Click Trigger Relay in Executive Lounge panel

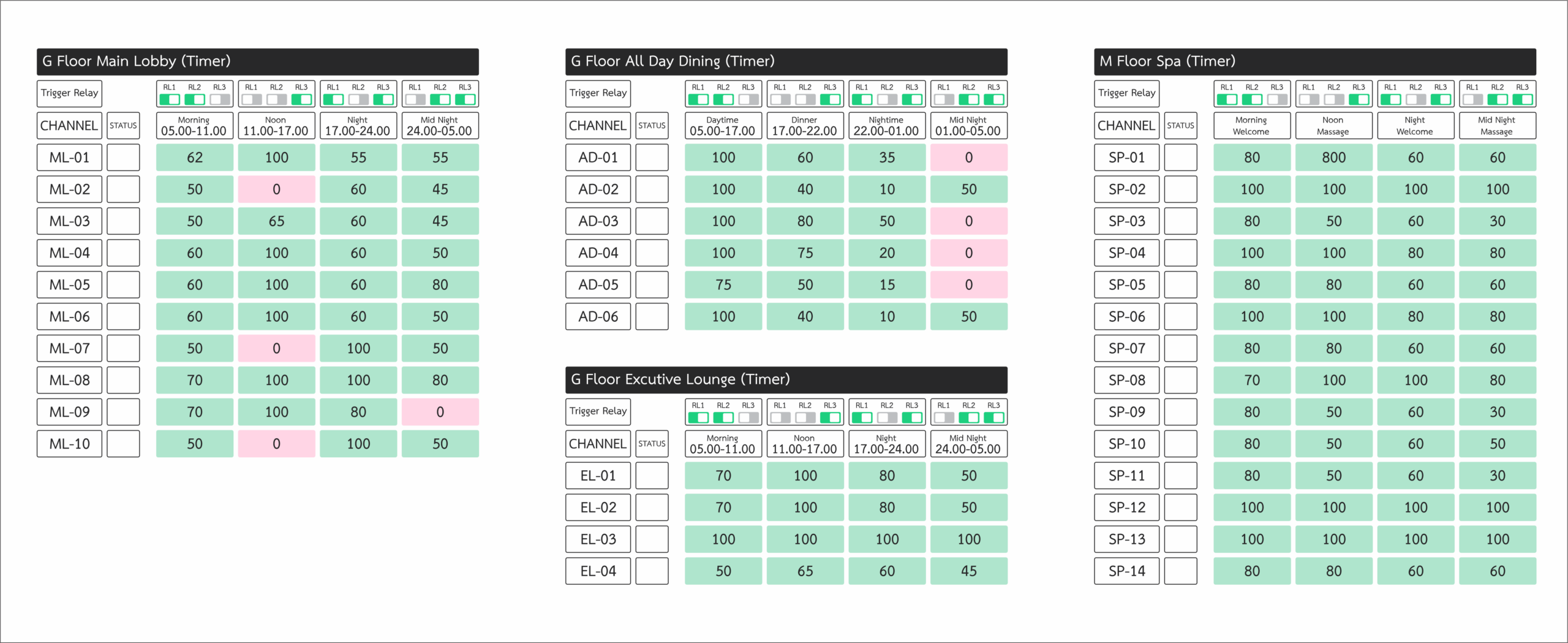pos(598,411)
